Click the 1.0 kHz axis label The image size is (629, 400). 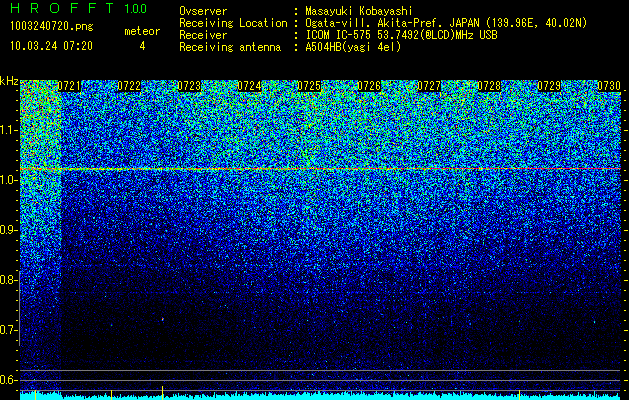pyautogui.click(x=8, y=181)
